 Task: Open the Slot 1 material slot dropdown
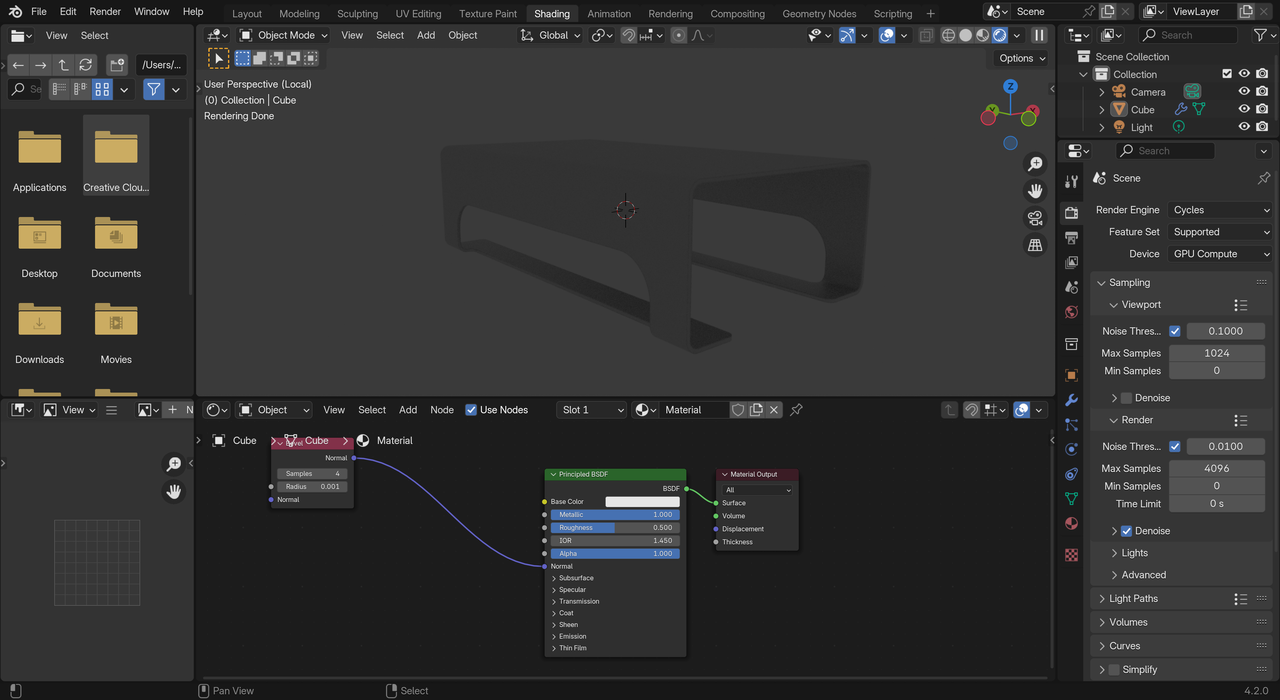(591, 410)
